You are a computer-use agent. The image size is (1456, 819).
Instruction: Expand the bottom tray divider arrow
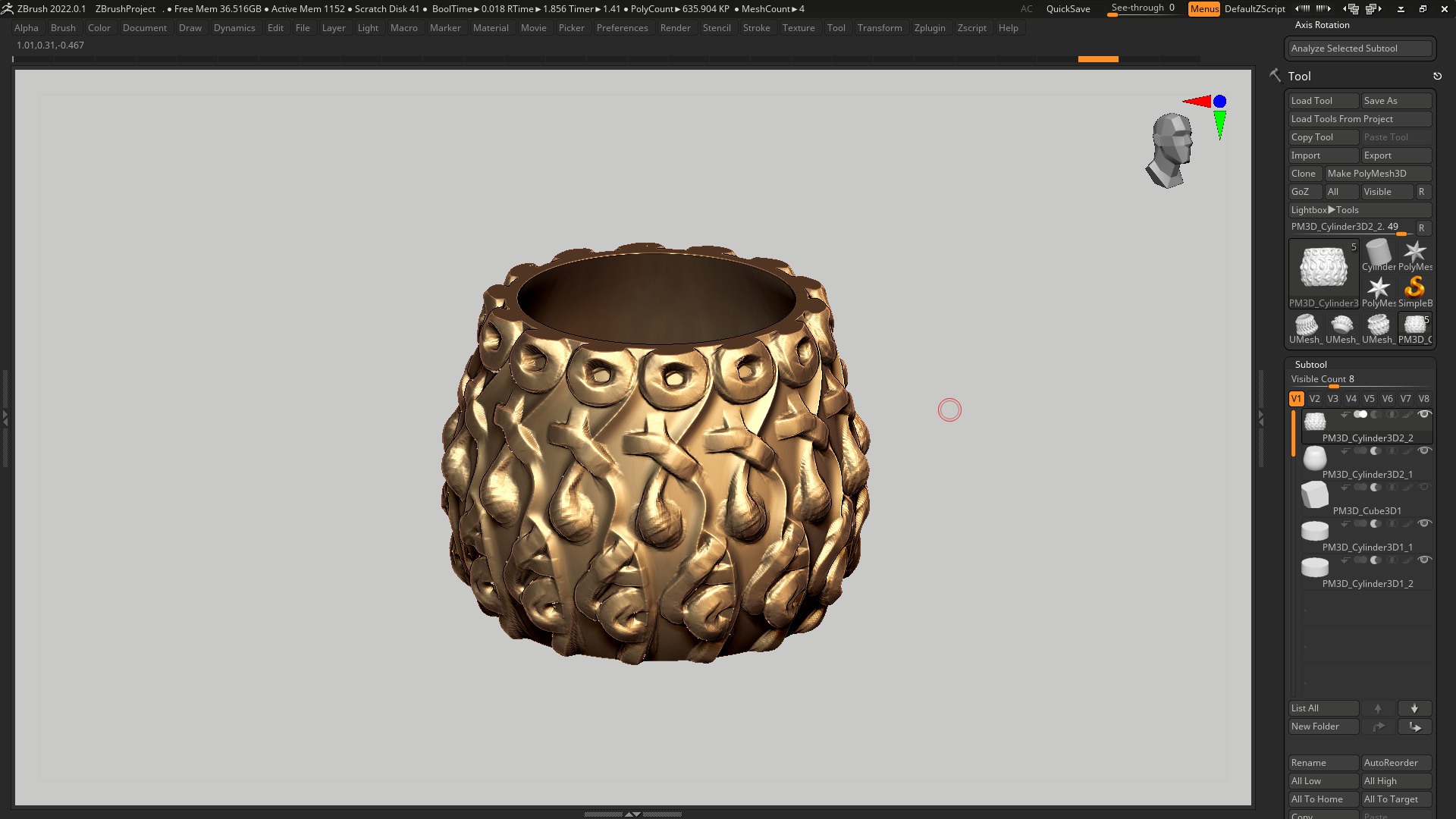coord(632,814)
